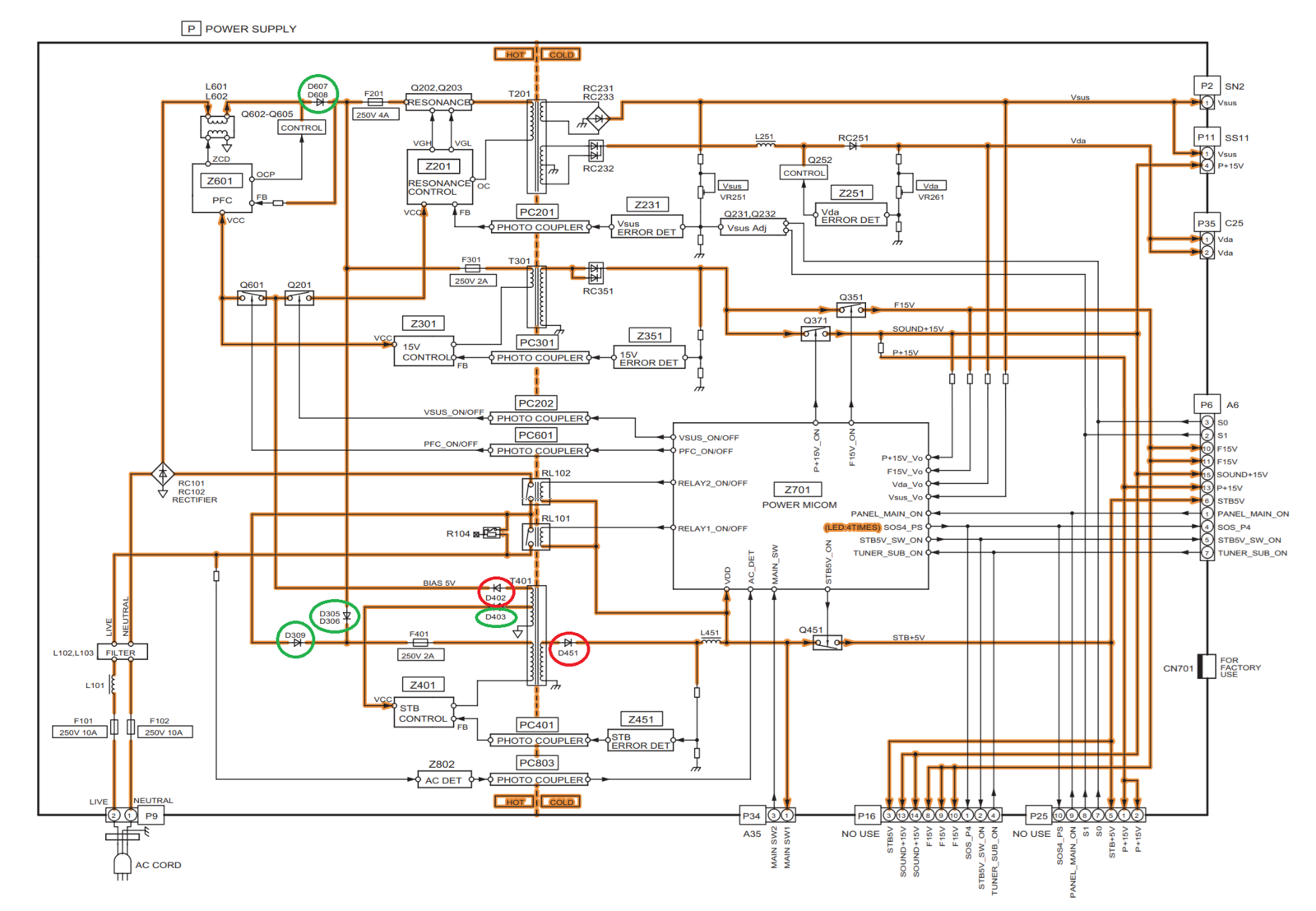This screenshot has height=911, width=1316.
Task: Click the D451 diode label
Action: [x=568, y=653]
